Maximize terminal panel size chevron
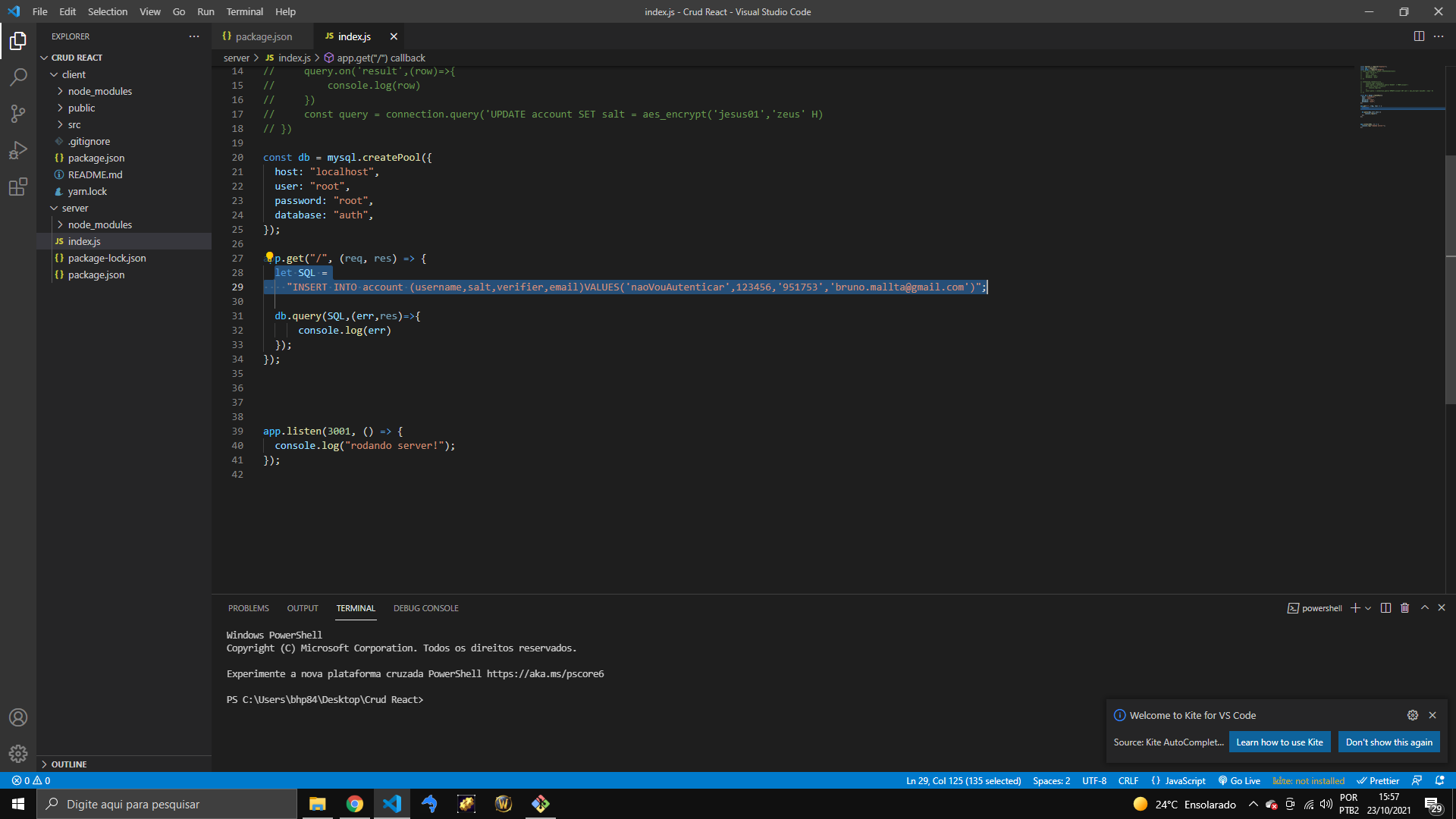 (x=1425, y=608)
